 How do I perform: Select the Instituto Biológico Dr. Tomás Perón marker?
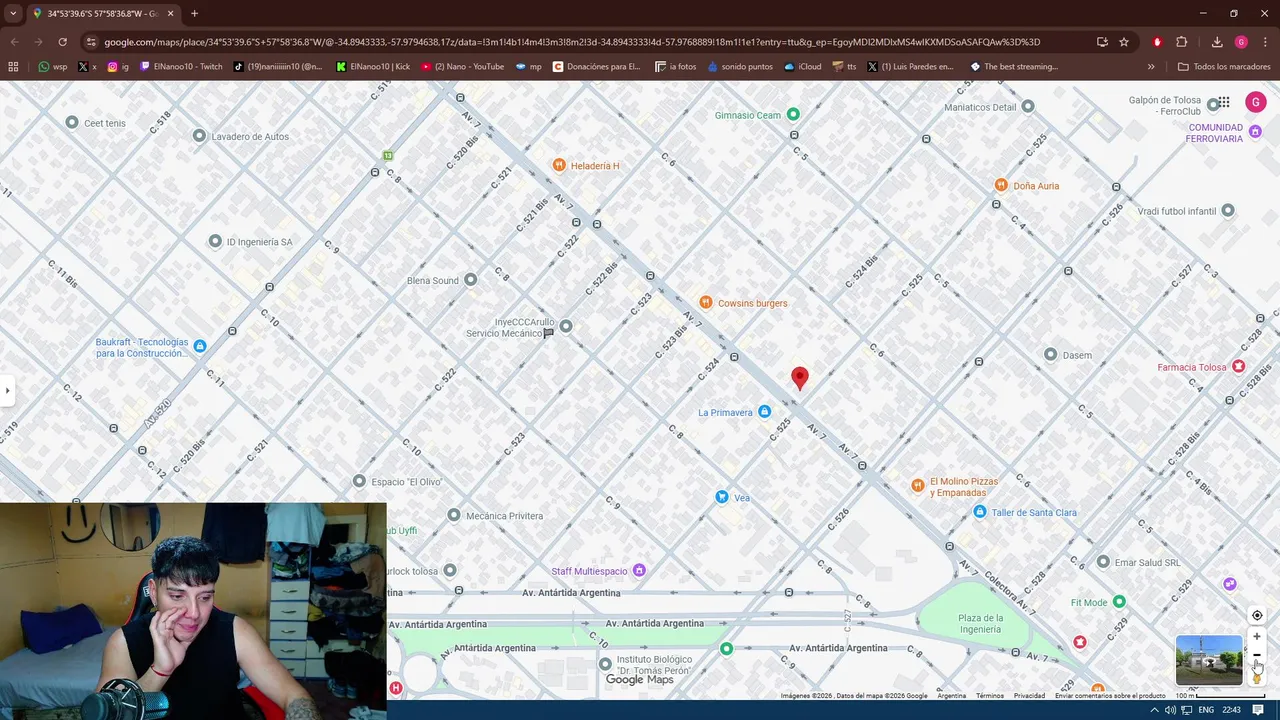(x=605, y=664)
